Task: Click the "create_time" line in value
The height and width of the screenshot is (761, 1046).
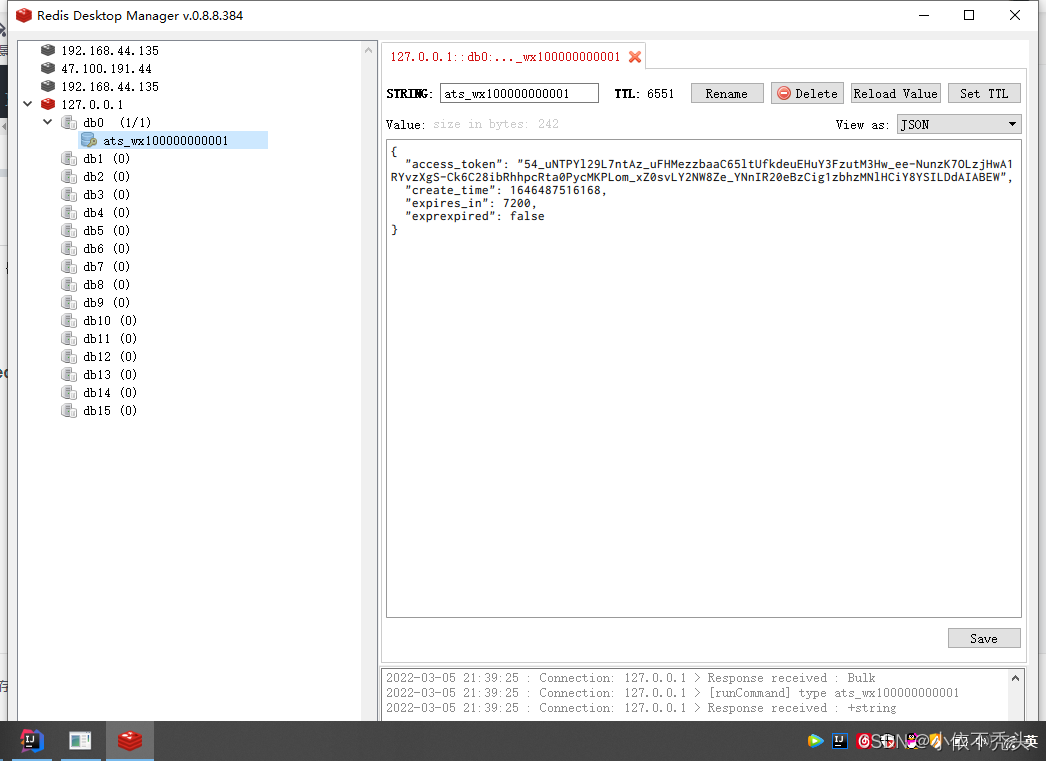Action: [x=506, y=190]
